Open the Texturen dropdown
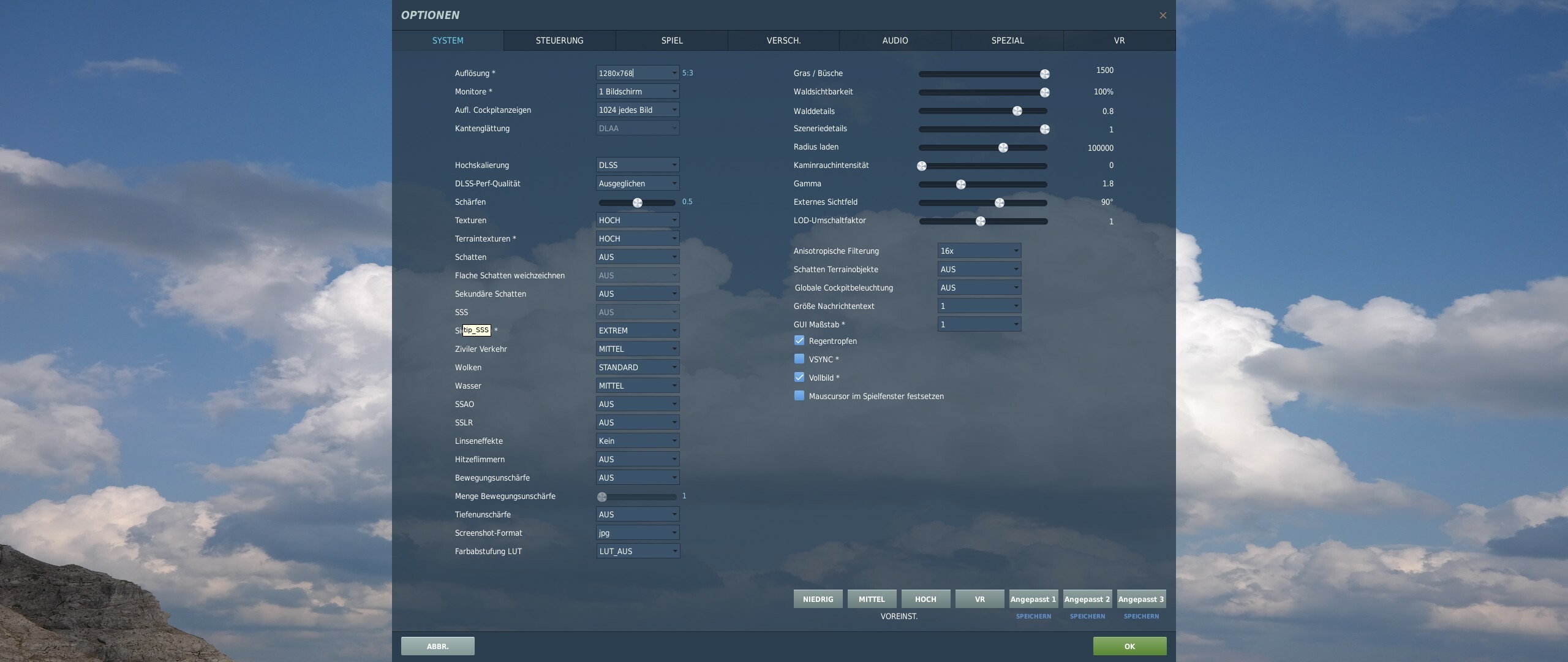The width and height of the screenshot is (1568, 662). point(638,220)
